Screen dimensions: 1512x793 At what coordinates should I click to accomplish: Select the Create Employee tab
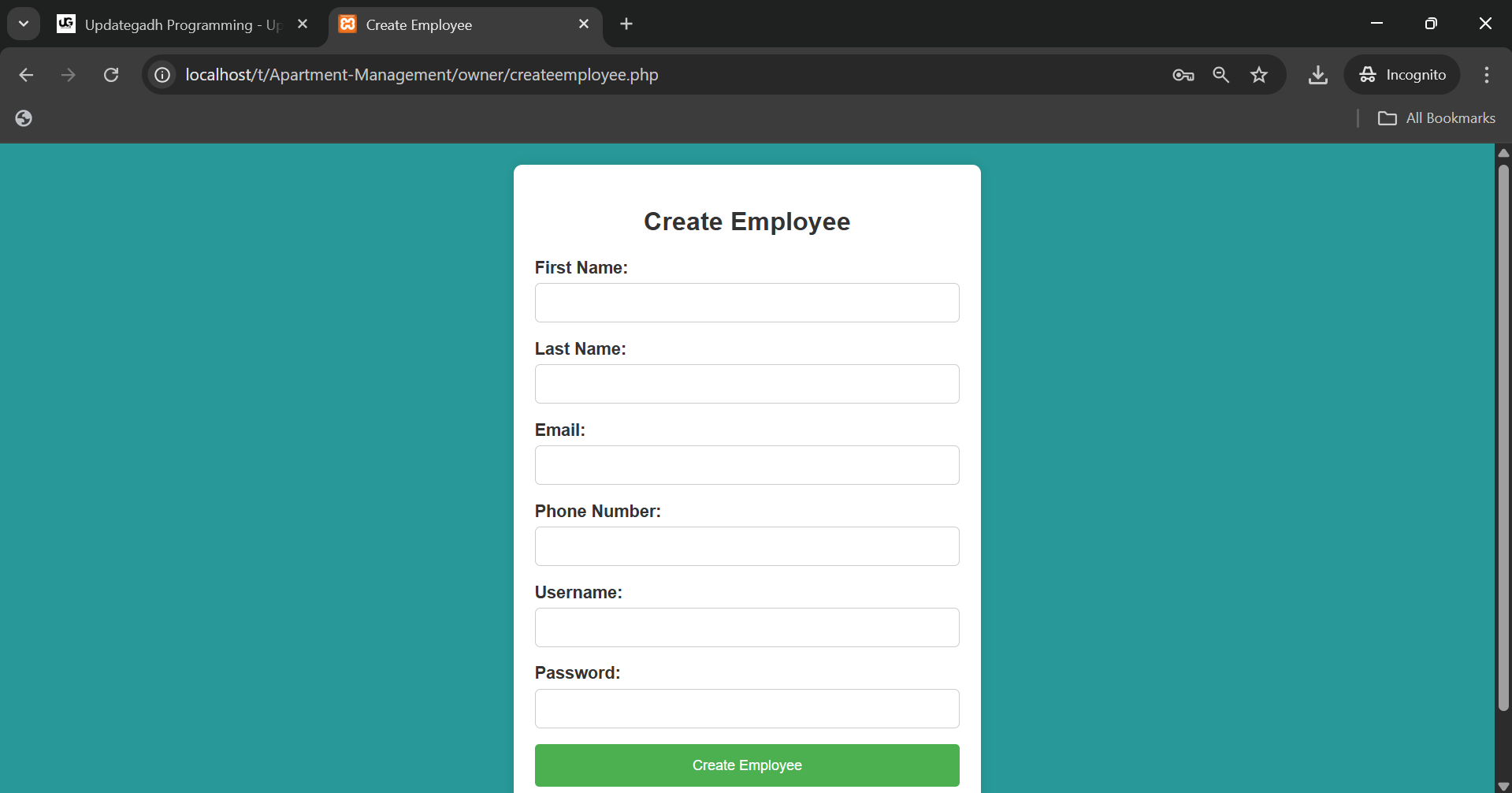[x=457, y=24]
